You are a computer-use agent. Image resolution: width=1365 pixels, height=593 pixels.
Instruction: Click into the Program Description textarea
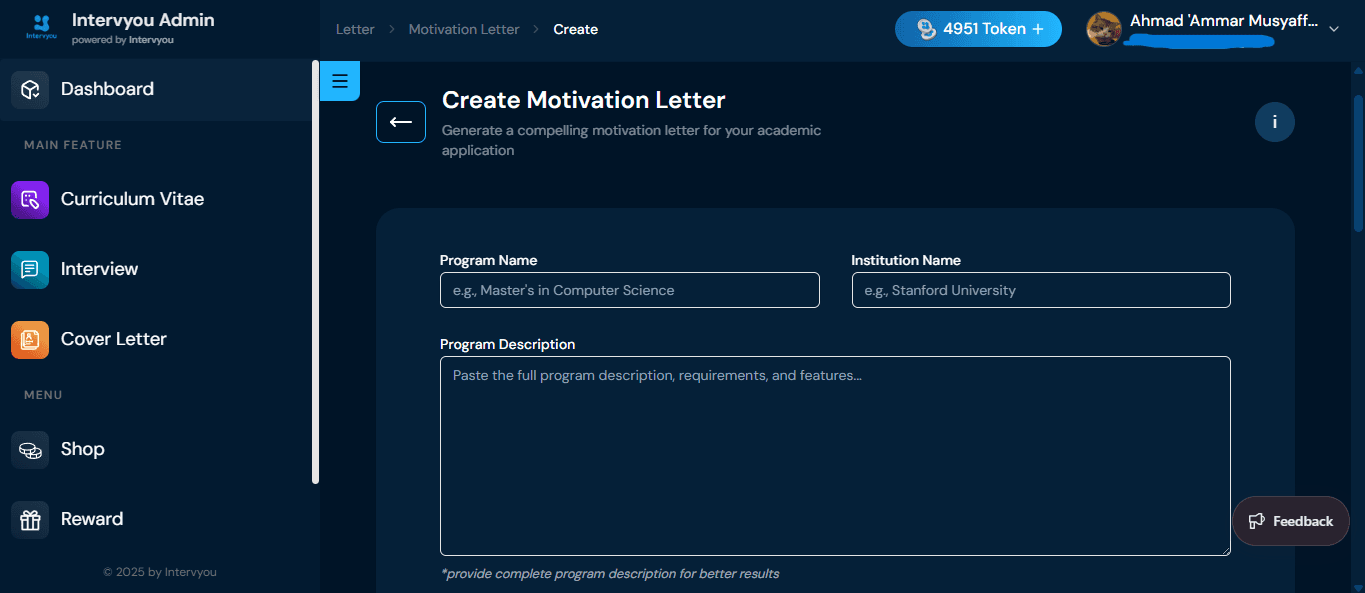point(835,456)
